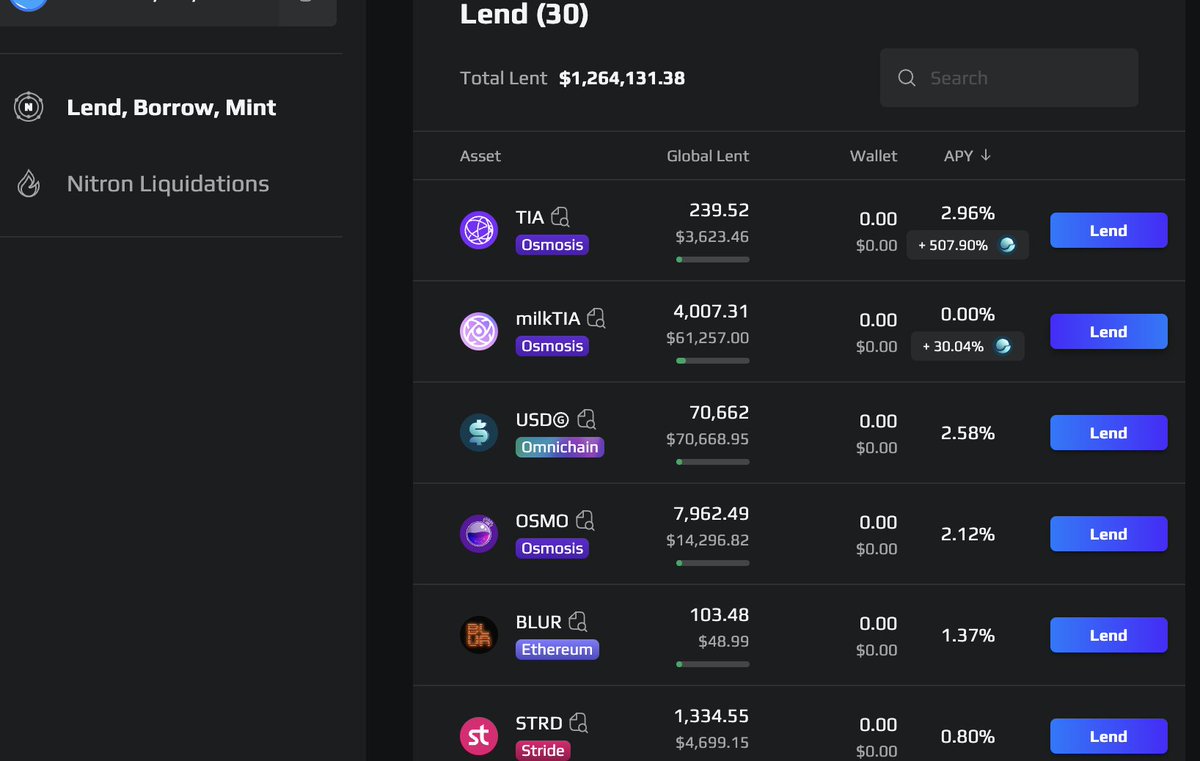1200x761 pixels.
Task: Click the Osmosis tag under milkTIA
Action: [552, 346]
